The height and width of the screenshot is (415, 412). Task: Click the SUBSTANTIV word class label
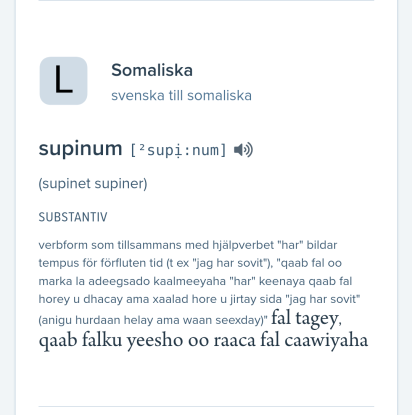click(x=73, y=217)
